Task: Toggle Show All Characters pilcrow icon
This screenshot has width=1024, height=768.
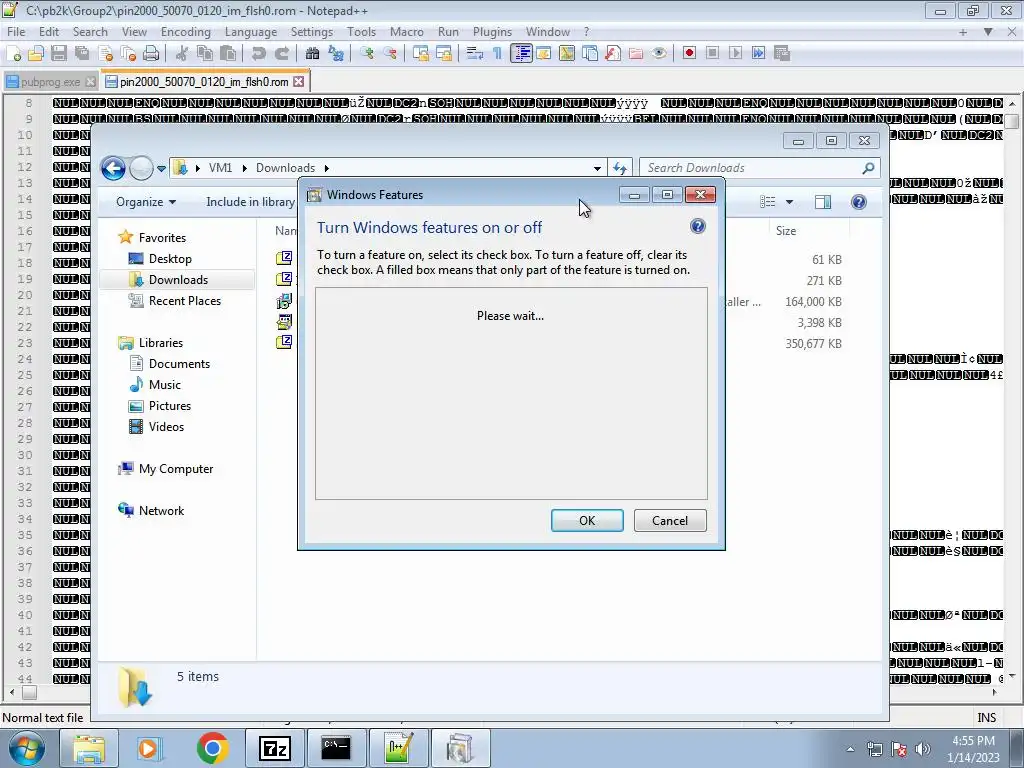Action: point(498,54)
